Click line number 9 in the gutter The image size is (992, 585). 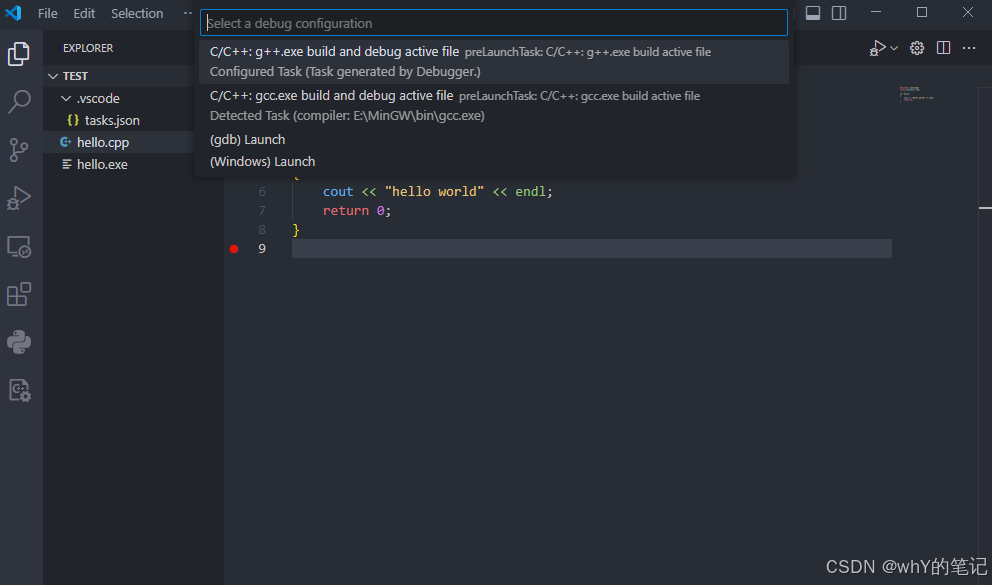click(262, 249)
